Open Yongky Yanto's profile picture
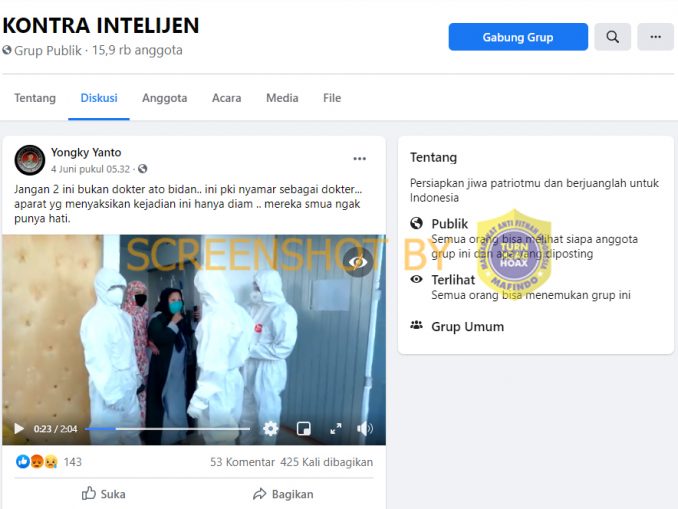 tap(29, 160)
